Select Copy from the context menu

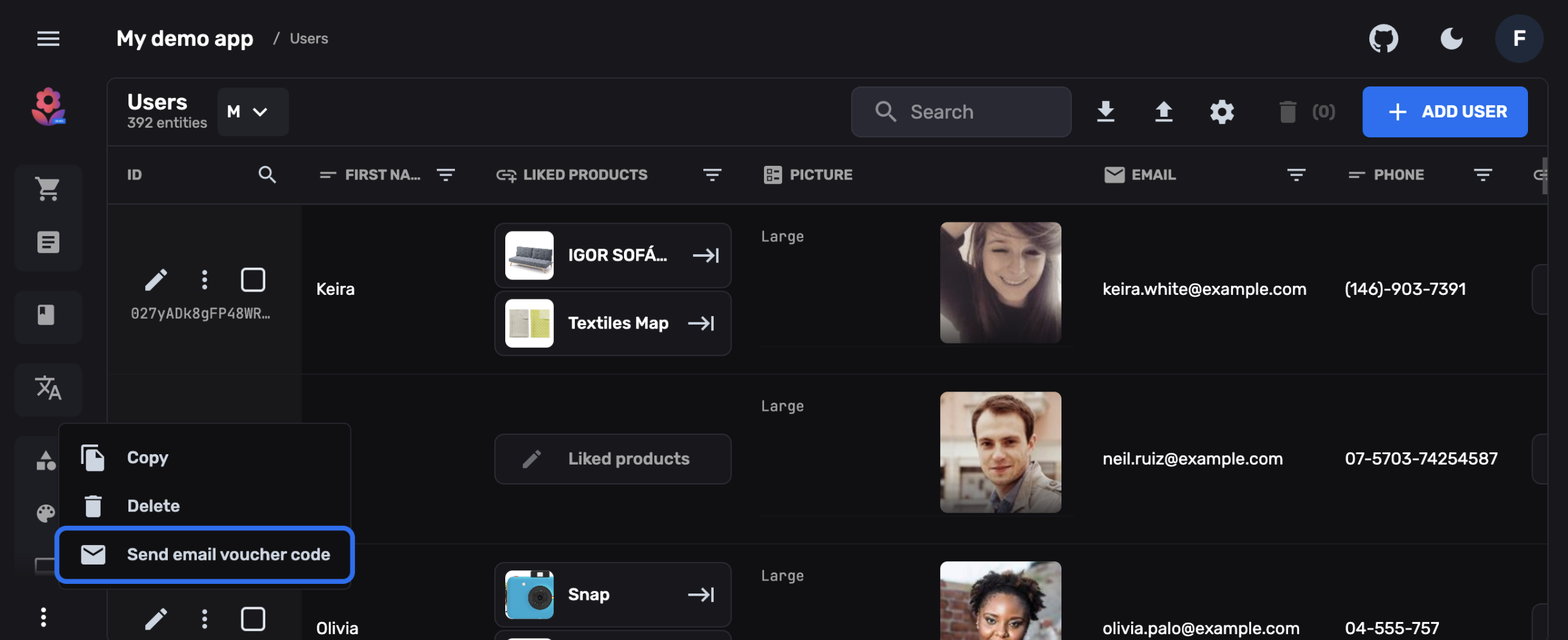148,457
